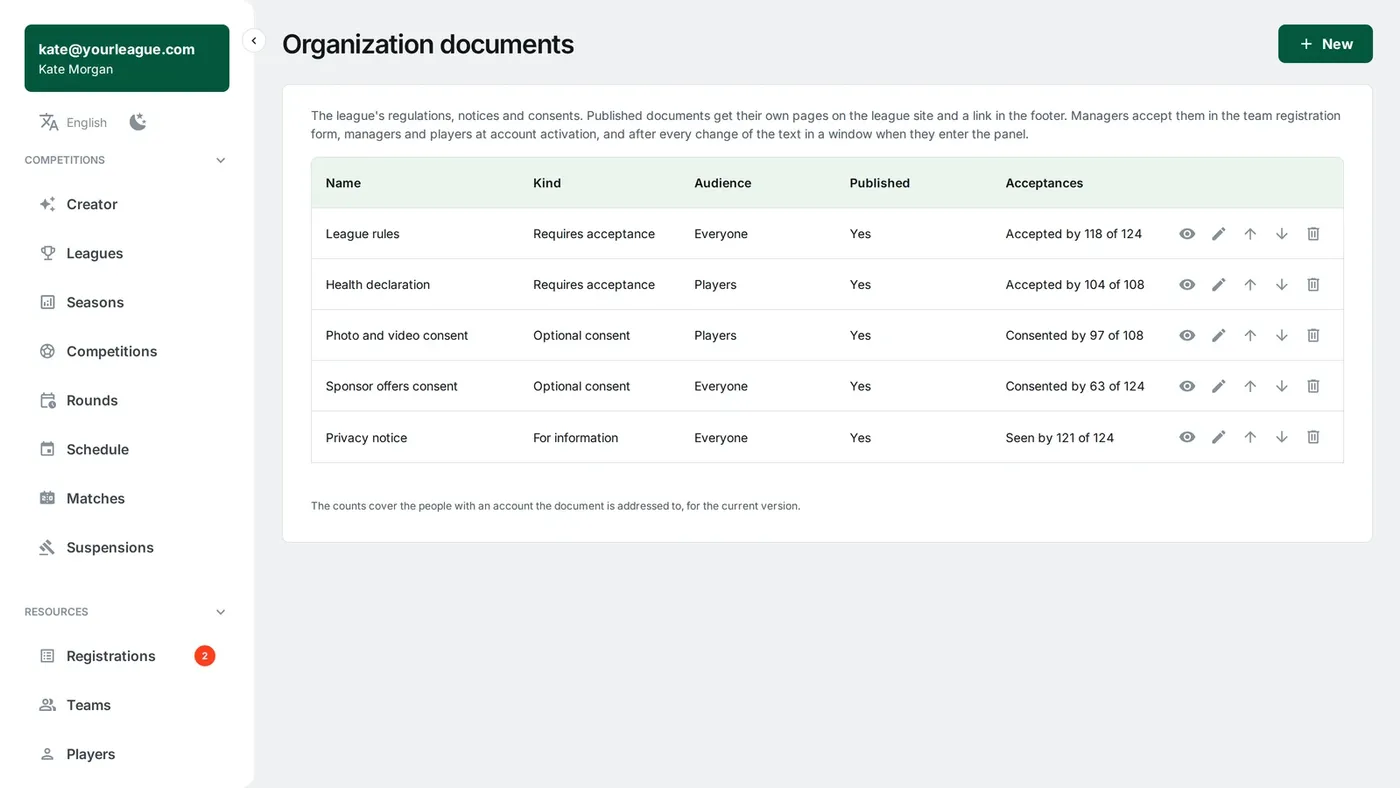Click "Accepted by 118 of 124" cell
Screen dimensions: 1400x788
(x=1074, y=234)
